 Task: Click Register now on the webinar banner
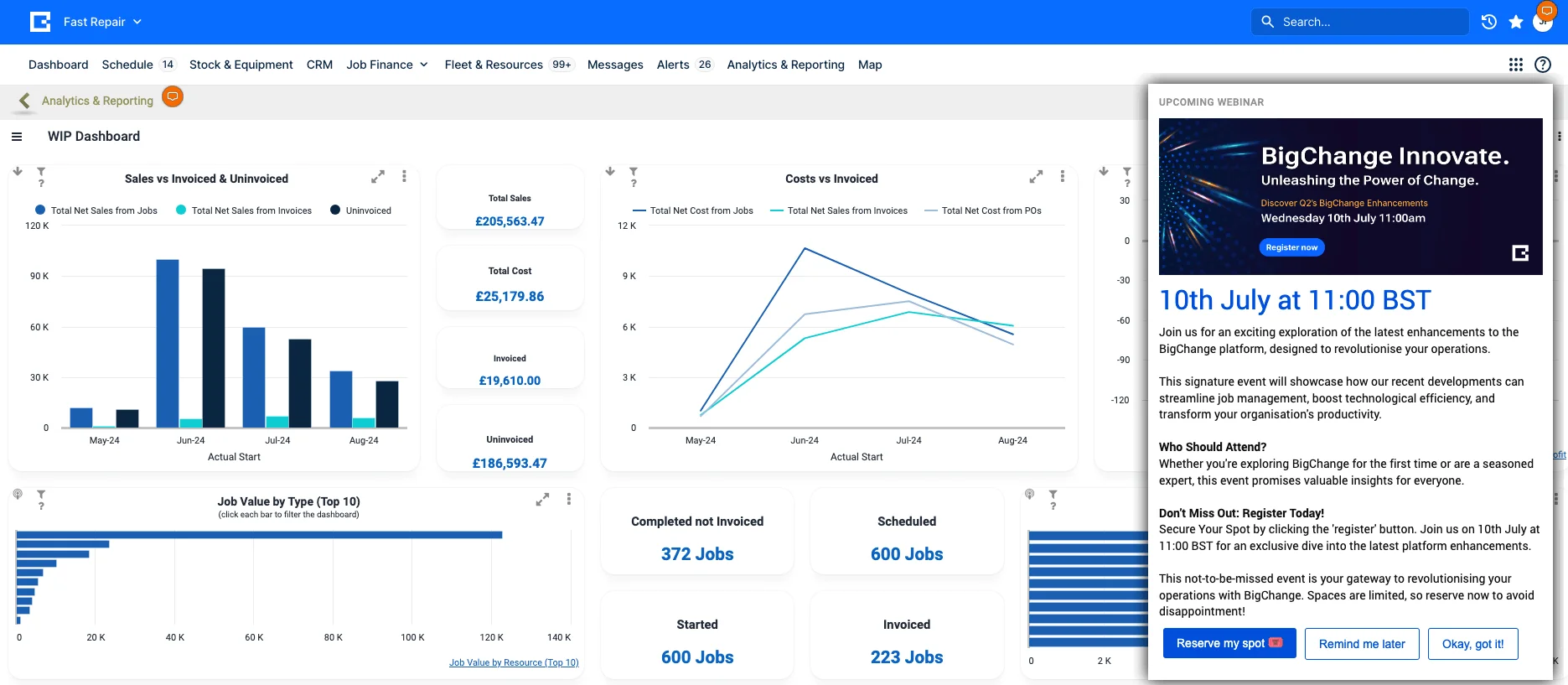point(1291,247)
